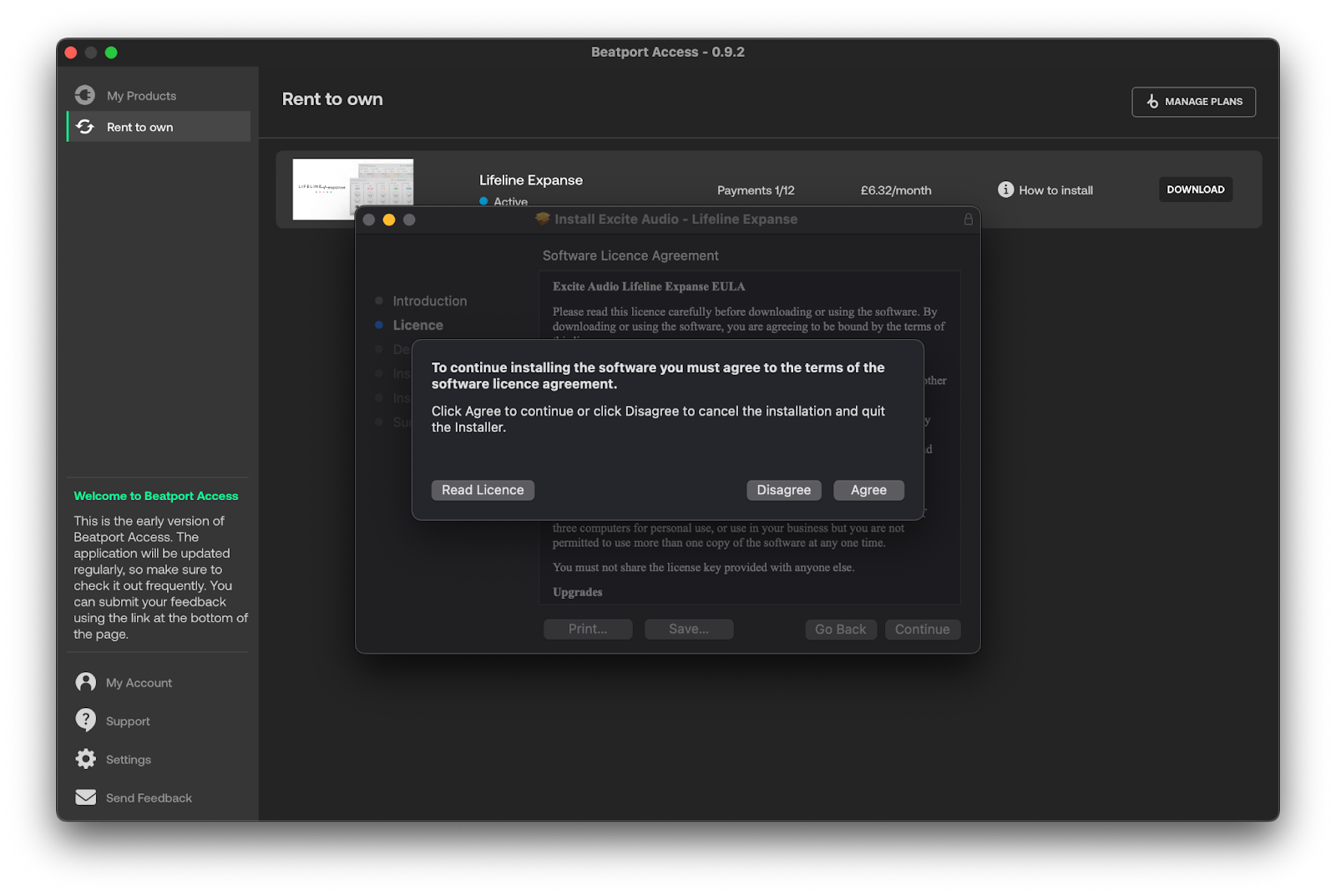Click the Rent to own sync icon
Image resolution: width=1336 pixels, height=896 pixels.
[85, 127]
